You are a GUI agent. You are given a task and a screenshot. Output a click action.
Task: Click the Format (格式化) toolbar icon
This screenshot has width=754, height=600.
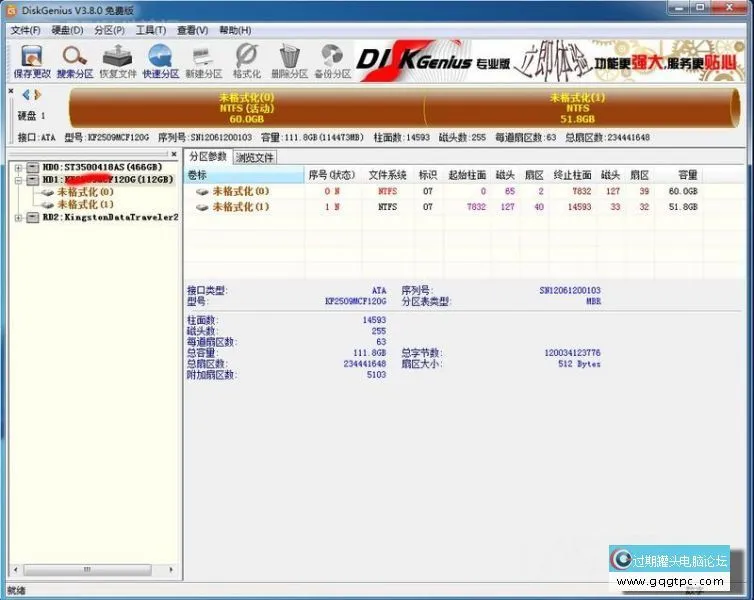pos(246,60)
